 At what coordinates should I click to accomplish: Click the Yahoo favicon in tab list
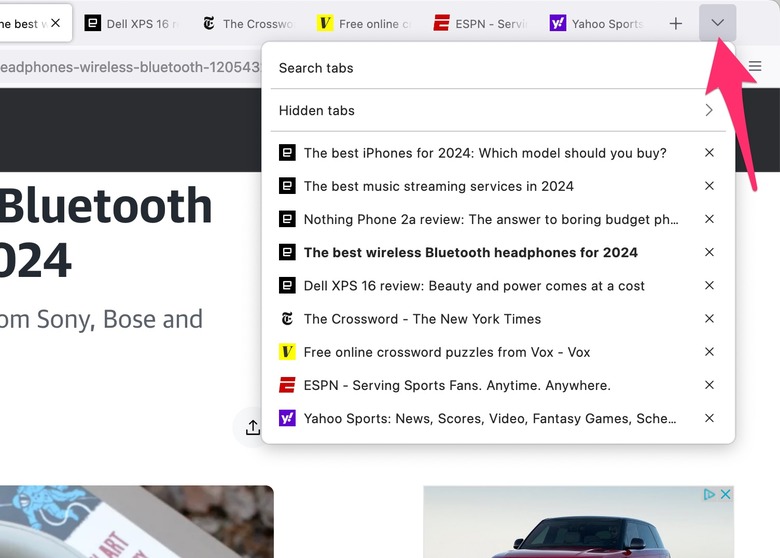(287, 418)
